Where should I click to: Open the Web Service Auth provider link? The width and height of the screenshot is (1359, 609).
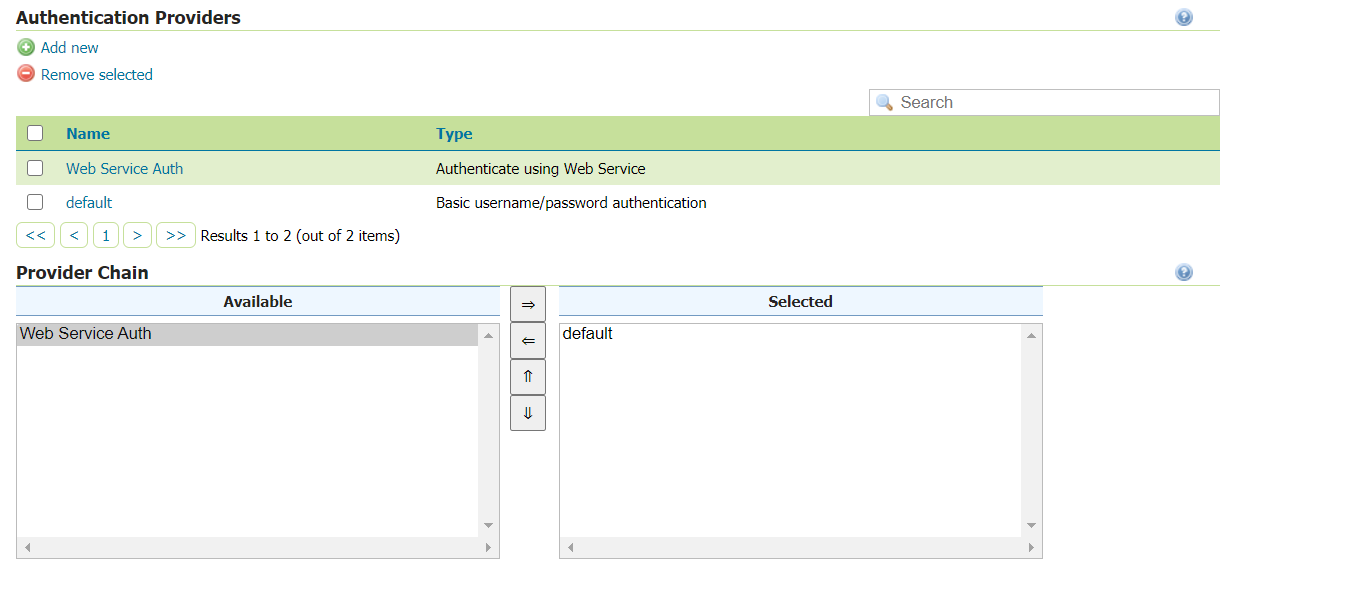click(124, 168)
